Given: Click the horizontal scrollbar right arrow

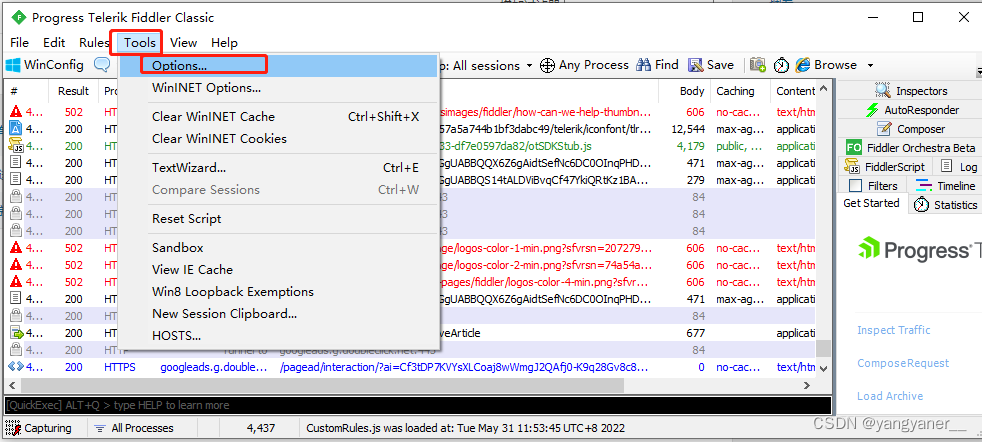Looking at the screenshot, I should pyautogui.click(x=808, y=385).
